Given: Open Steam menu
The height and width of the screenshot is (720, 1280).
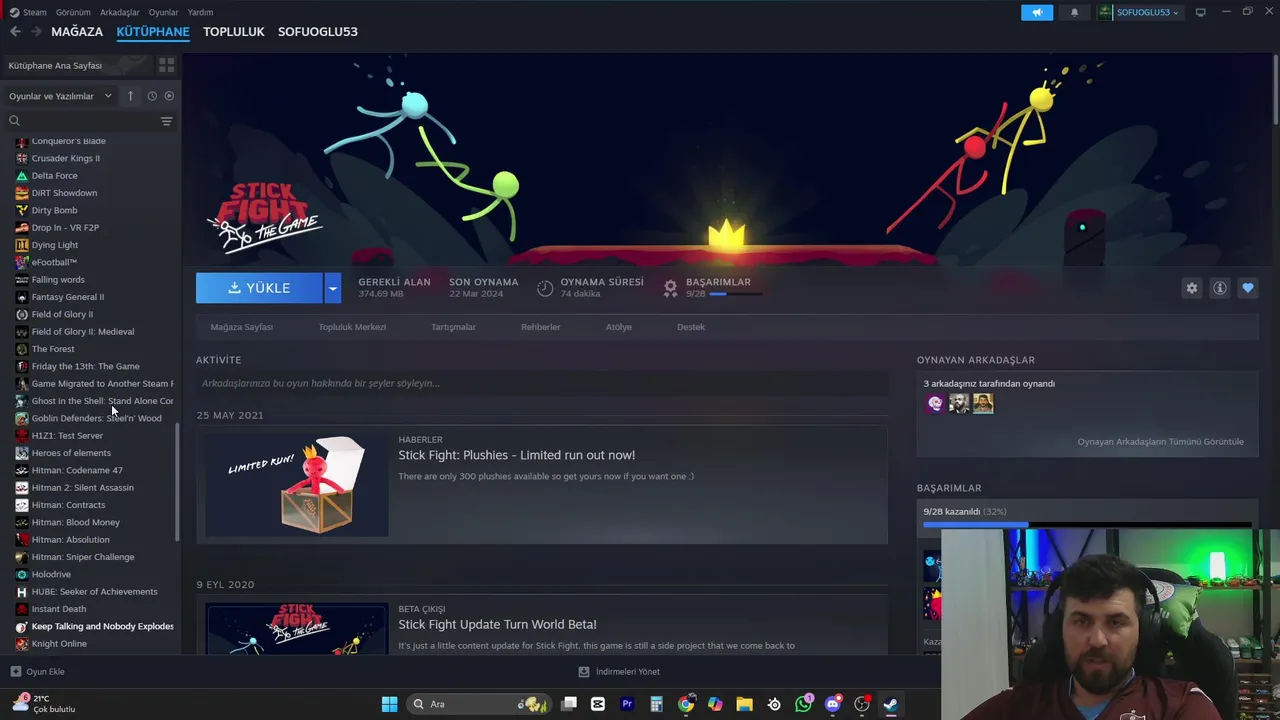Looking at the screenshot, I should (x=28, y=12).
